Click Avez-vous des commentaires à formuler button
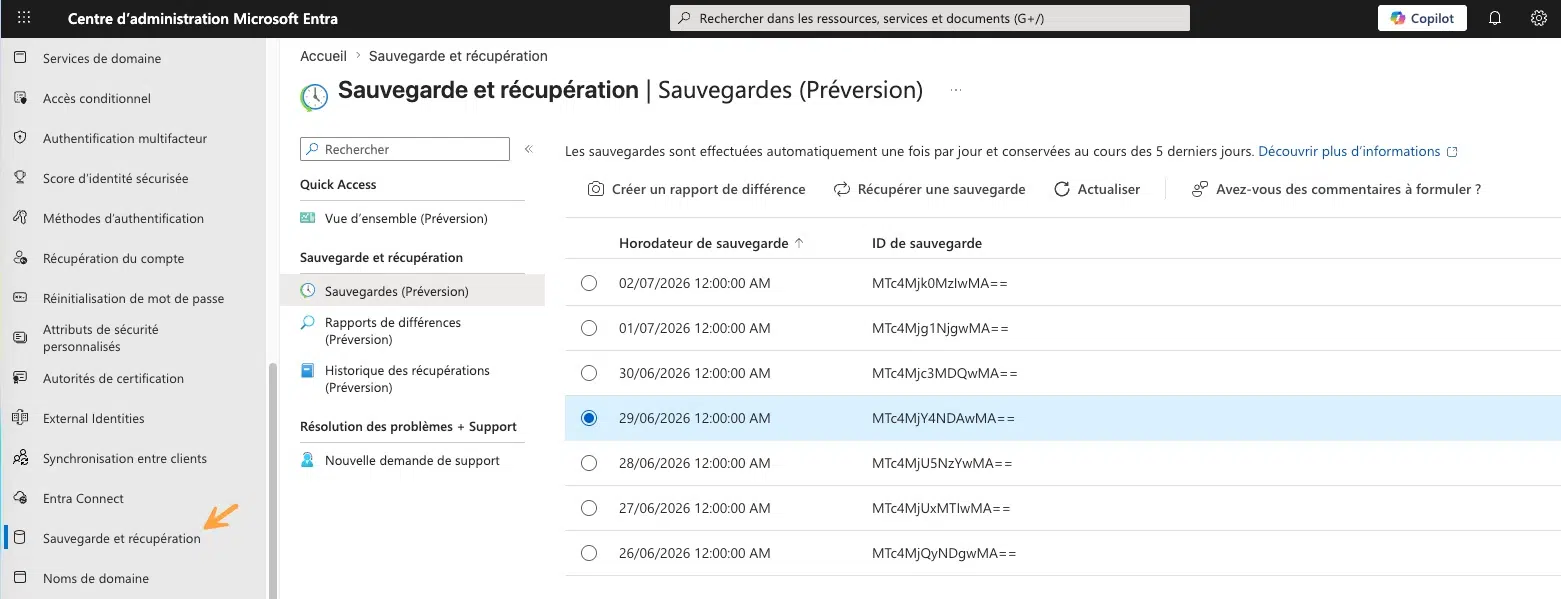The height and width of the screenshot is (599, 1561). pos(1336,189)
